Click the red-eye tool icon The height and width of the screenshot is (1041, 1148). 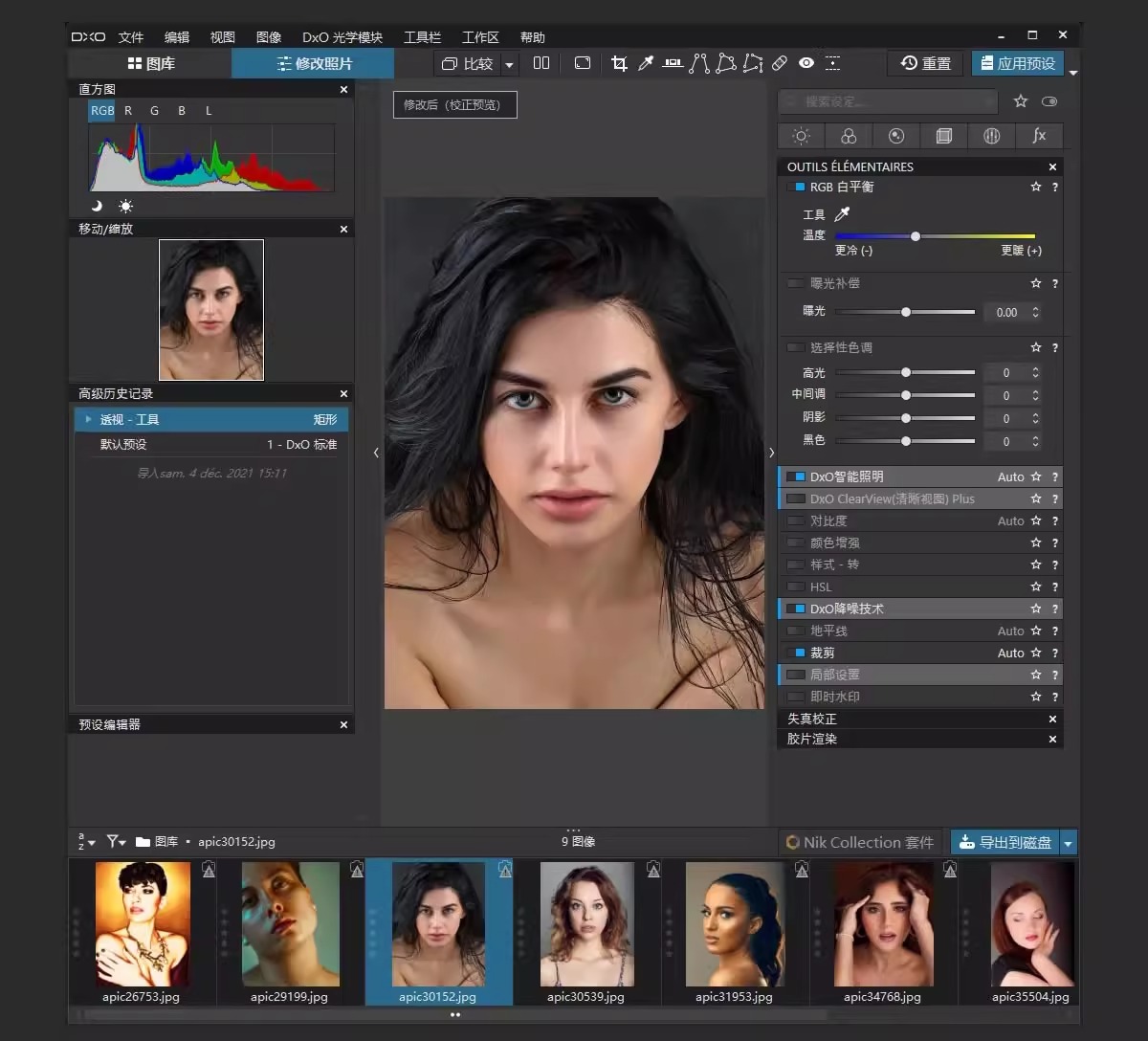(x=806, y=63)
